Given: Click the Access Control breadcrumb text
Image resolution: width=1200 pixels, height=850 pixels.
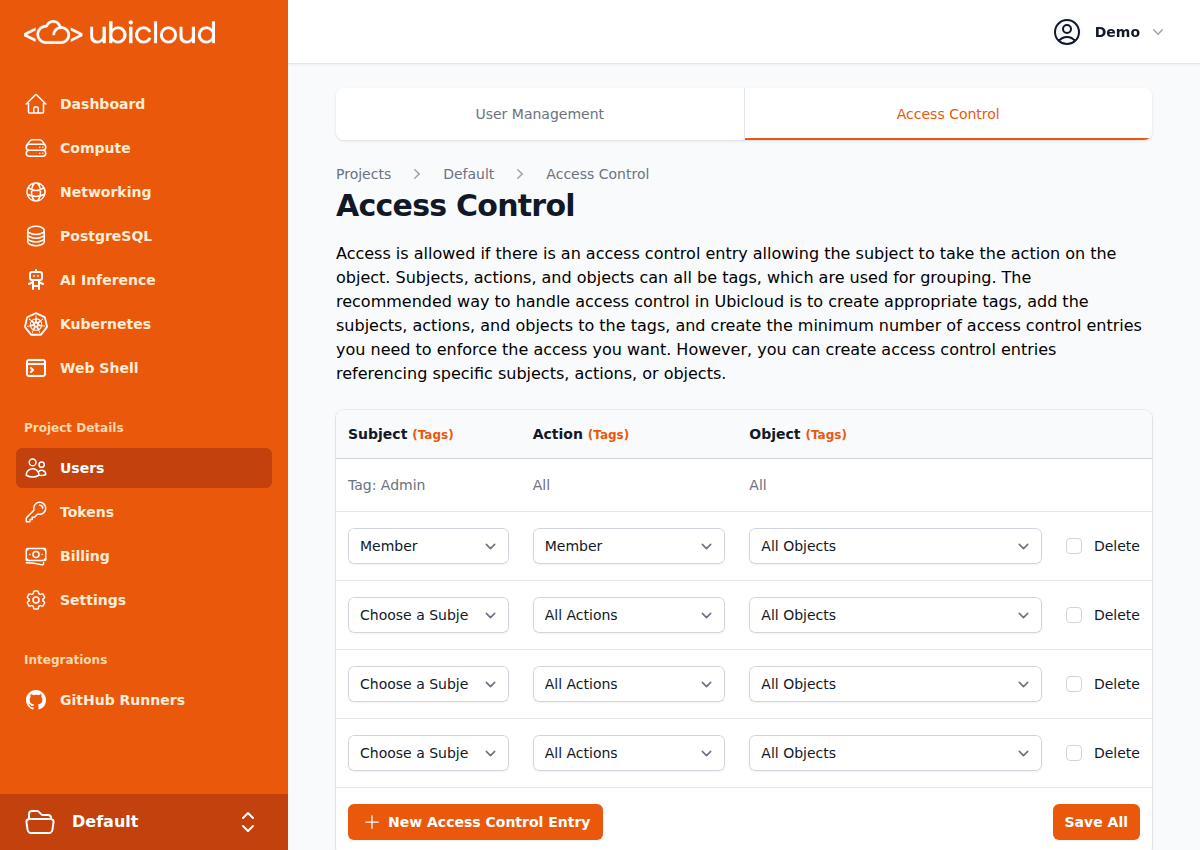Looking at the screenshot, I should 598,174.
